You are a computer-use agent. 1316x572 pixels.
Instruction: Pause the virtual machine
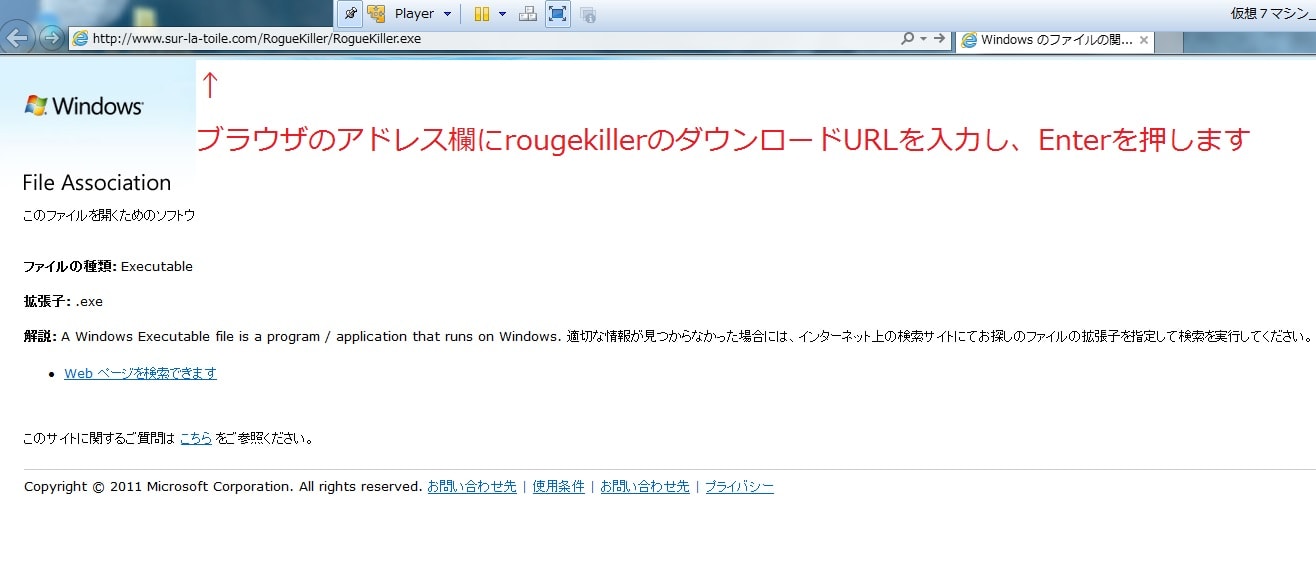481,14
